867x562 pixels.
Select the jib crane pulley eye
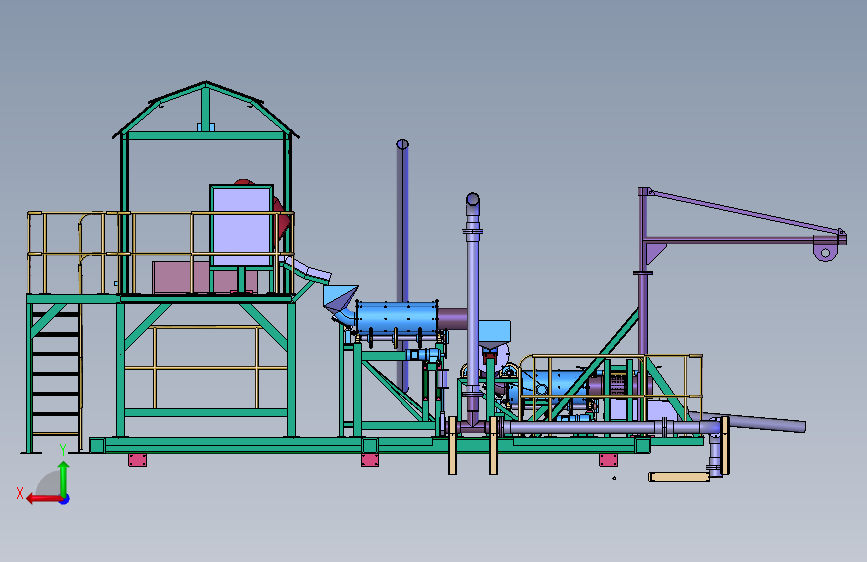pos(825,253)
